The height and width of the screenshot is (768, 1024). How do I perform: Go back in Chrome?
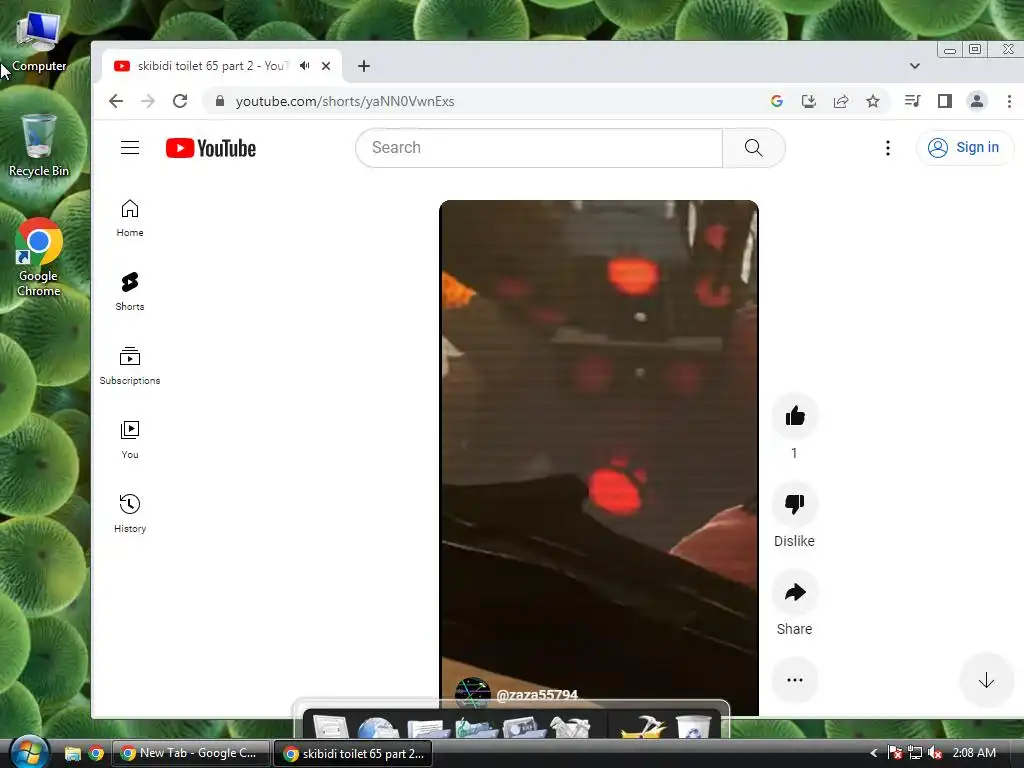[116, 101]
